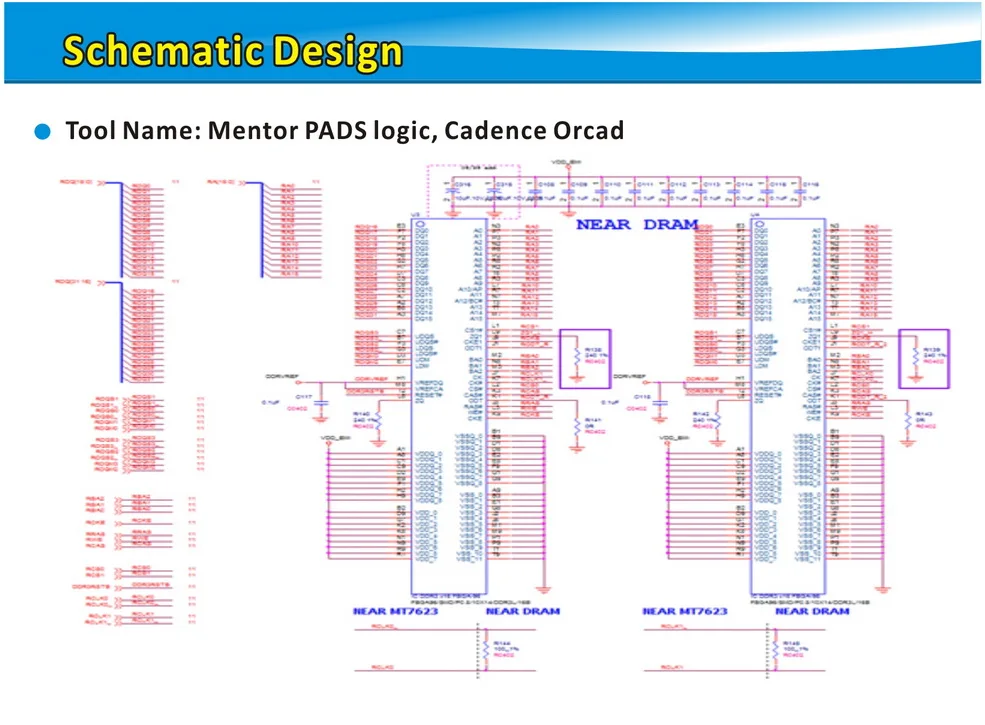This screenshot has width=985, height=725.
Task: Click the "Schematic Design" slide title
Action: (232, 50)
